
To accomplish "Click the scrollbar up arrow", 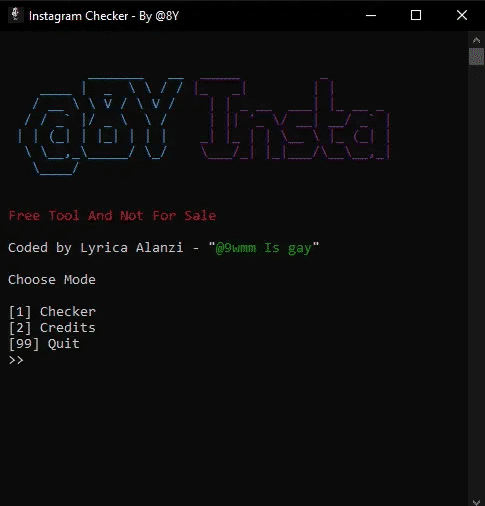I will pyautogui.click(x=476, y=40).
